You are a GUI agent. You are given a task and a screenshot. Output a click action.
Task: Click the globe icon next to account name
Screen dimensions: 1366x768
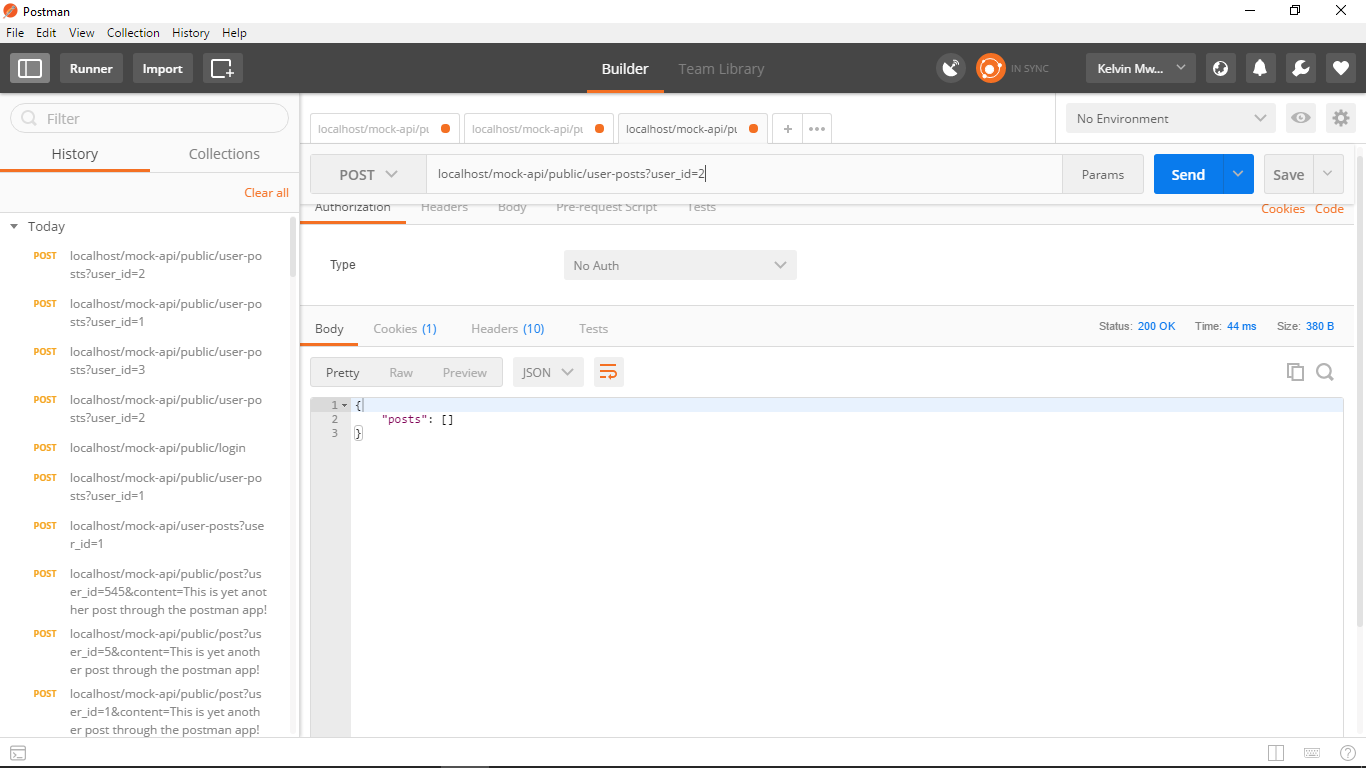point(1220,67)
